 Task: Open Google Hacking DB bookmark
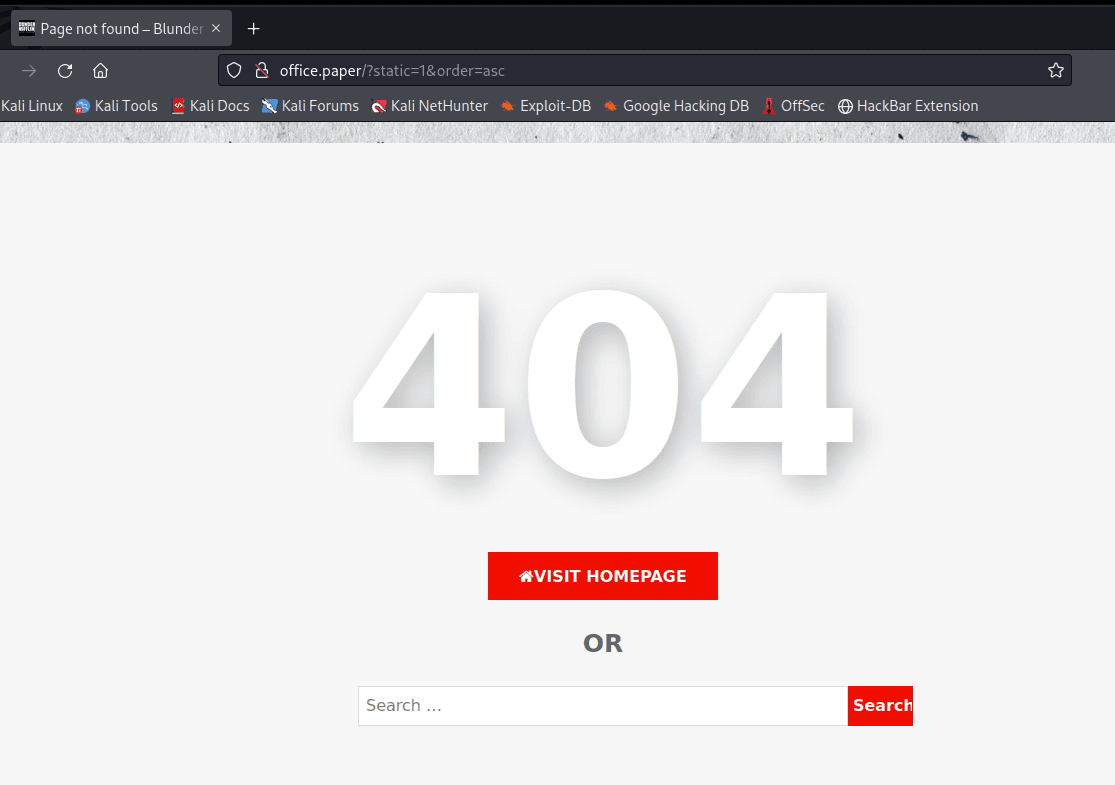pos(676,106)
